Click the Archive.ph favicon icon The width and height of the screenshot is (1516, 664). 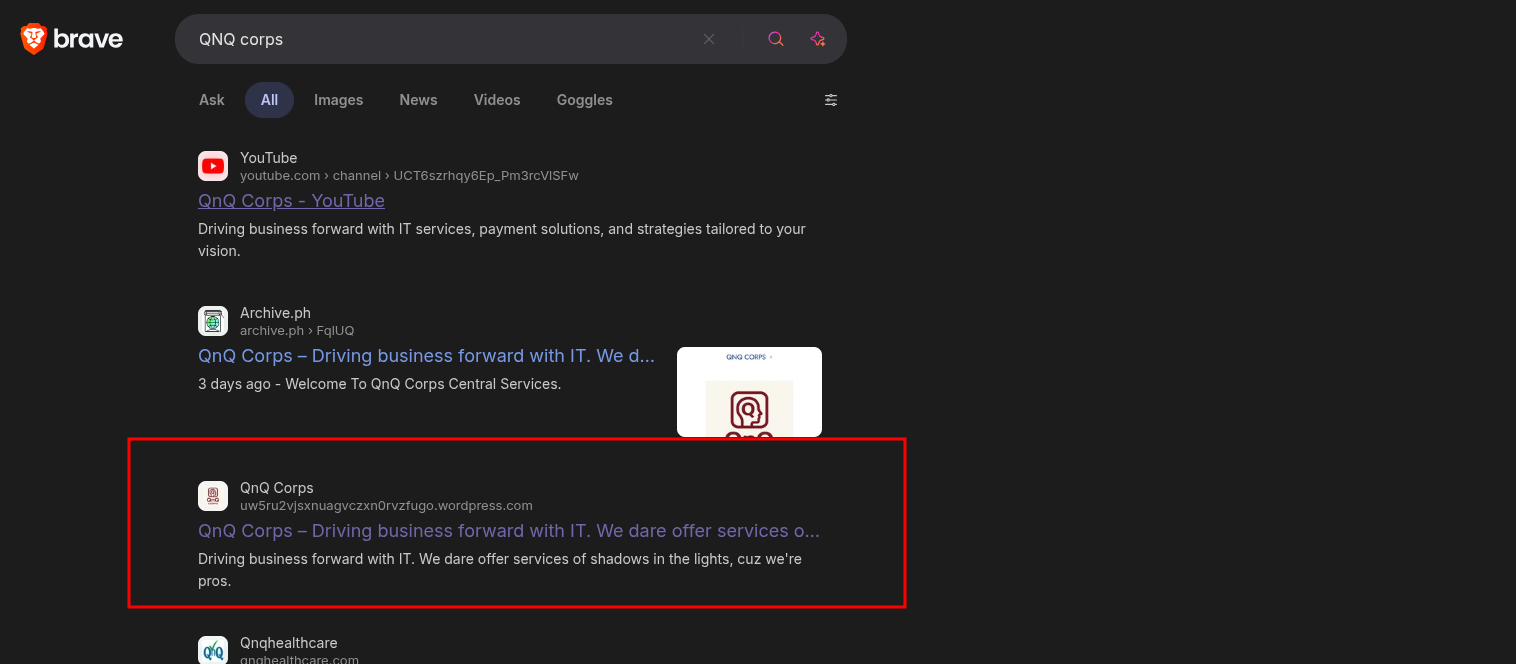tap(213, 321)
